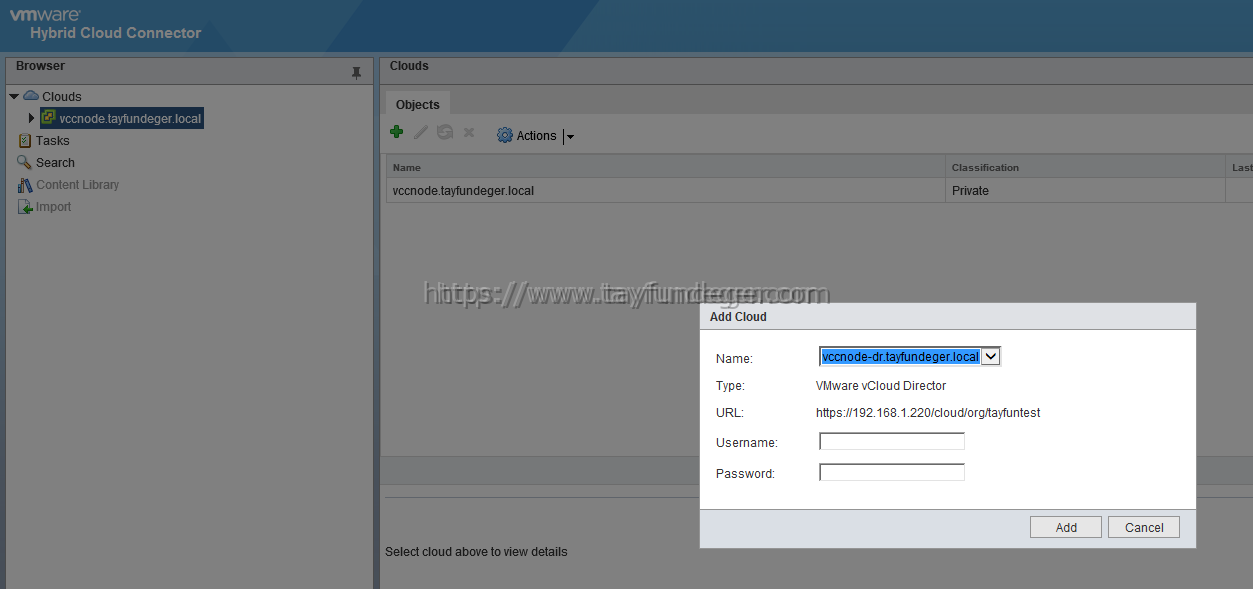Open Search in the Browser panel
The width and height of the screenshot is (1253, 589).
55,163
